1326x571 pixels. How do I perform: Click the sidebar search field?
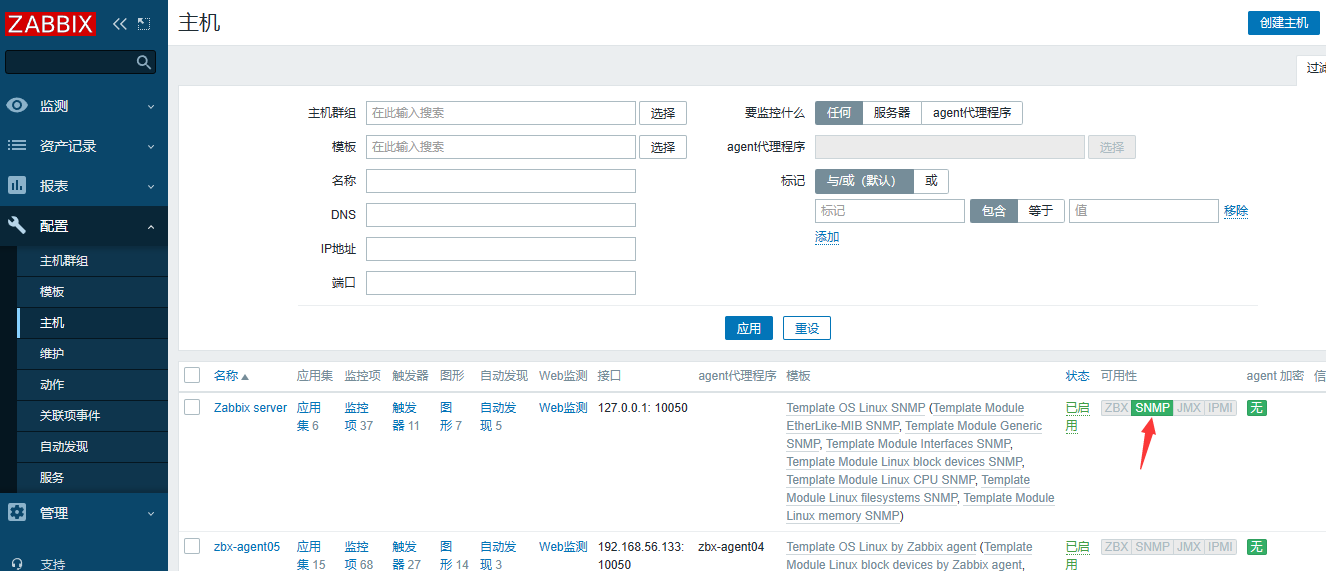pos(70,62)
